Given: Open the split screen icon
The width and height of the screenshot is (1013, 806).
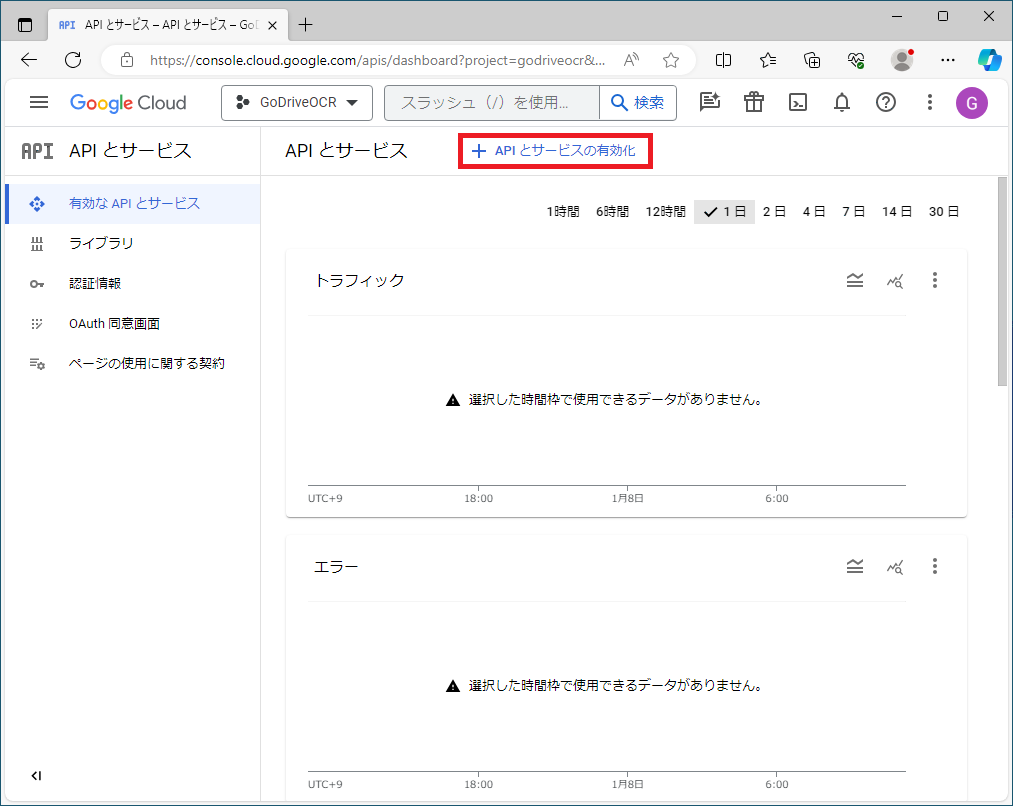Looking at the screenshot, I should 724,60.
